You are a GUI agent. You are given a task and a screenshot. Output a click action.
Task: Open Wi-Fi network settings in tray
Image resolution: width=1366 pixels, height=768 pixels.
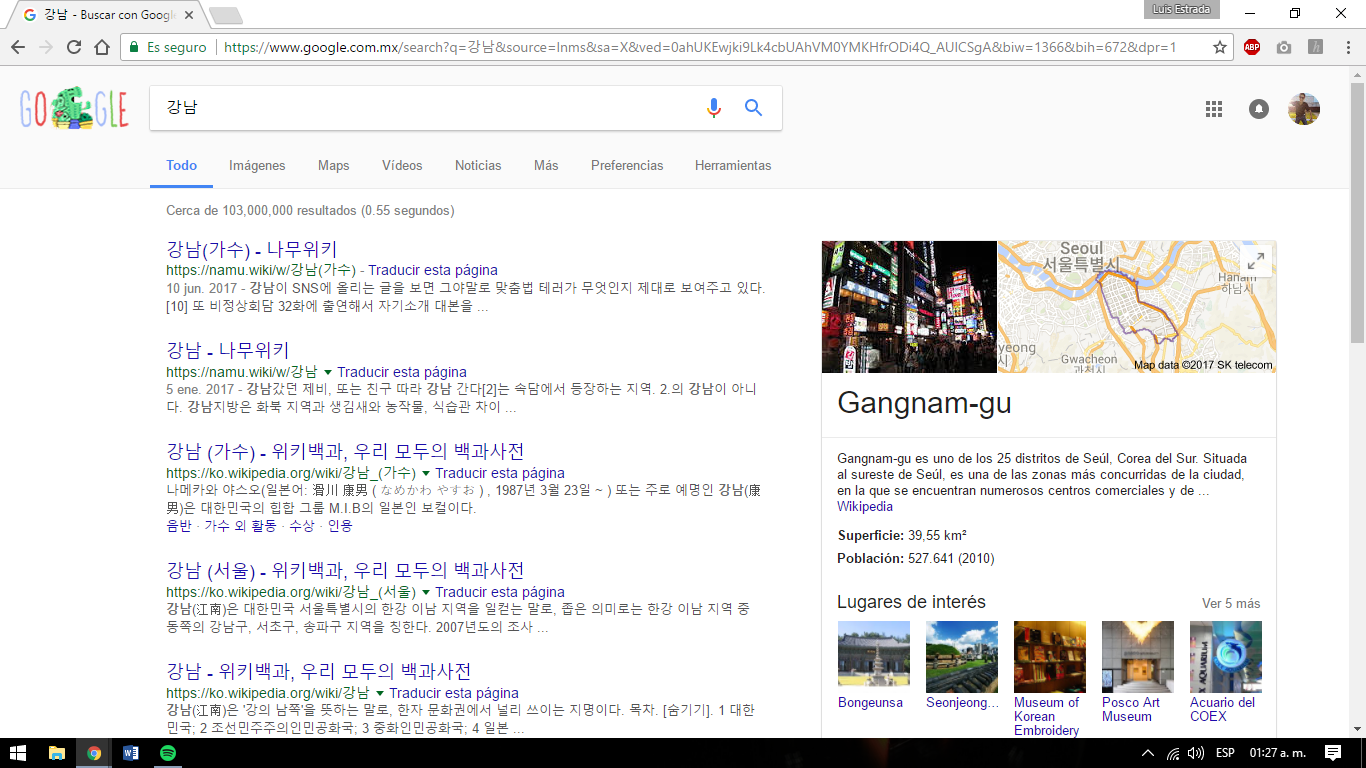point(1174,753)
